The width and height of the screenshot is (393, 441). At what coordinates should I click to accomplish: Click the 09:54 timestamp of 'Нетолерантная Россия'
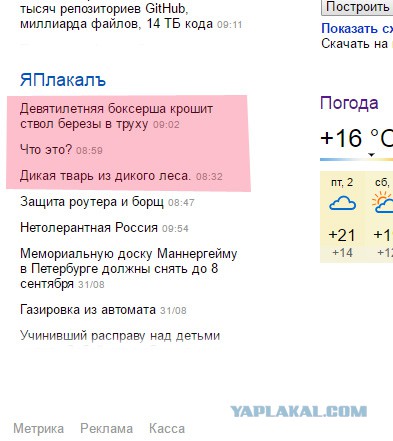[175, 229]
